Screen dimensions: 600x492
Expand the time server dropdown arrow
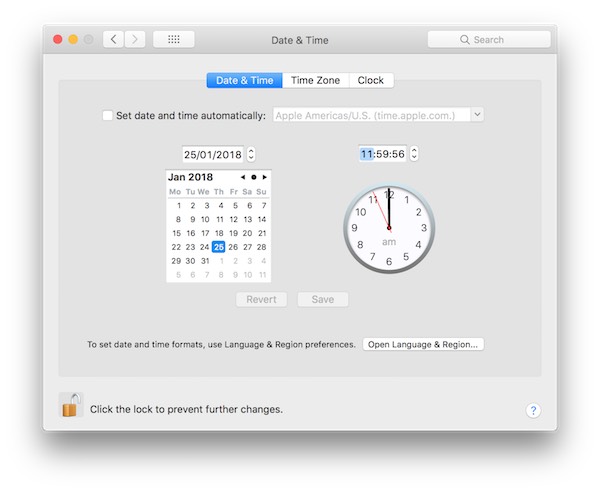[x=477, y=114]
